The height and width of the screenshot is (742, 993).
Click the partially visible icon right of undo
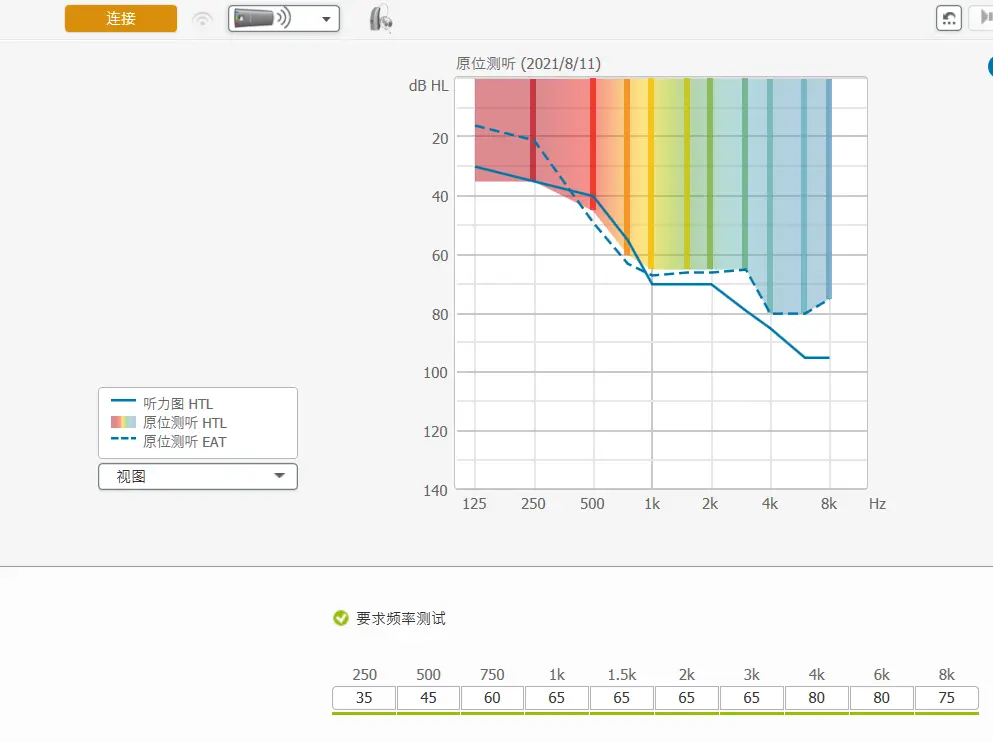click(983, 18)
